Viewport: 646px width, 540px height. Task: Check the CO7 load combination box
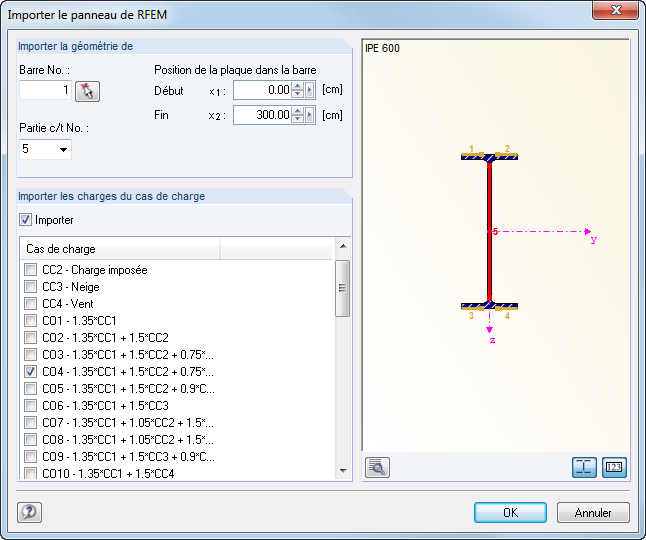pos(30,423)
